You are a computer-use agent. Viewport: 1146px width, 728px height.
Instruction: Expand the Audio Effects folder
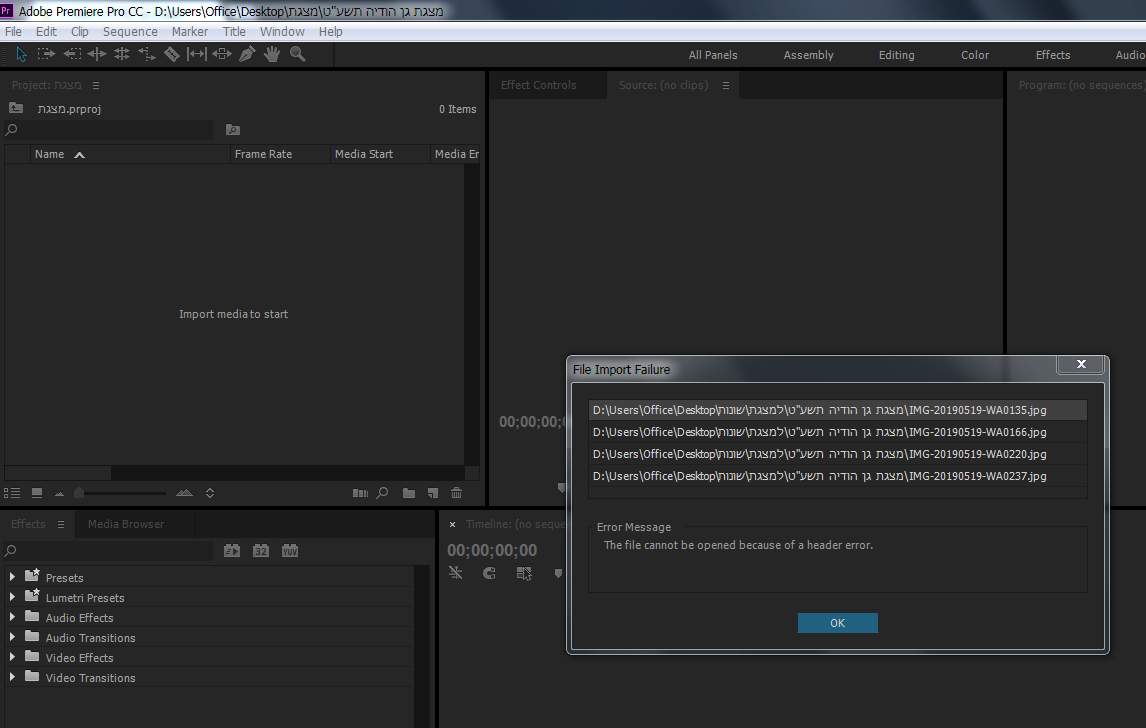12,618
